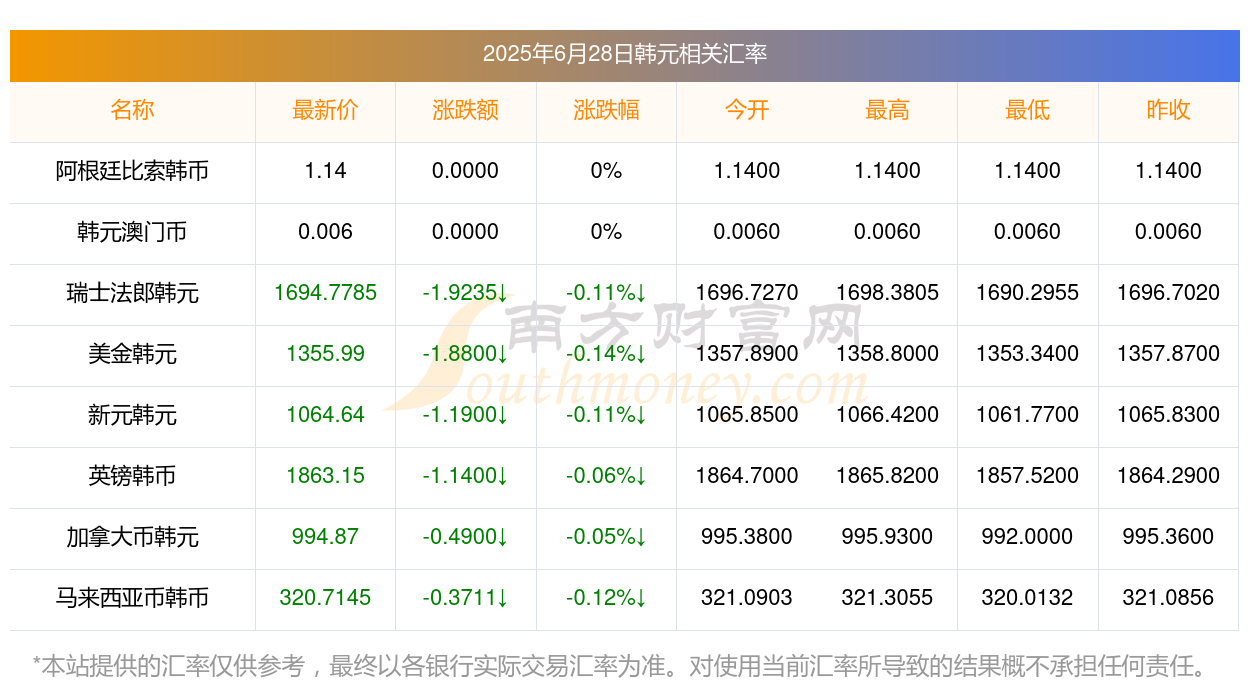Click the title 2025年6月28日韩元相关汇率

coord(624,54)
